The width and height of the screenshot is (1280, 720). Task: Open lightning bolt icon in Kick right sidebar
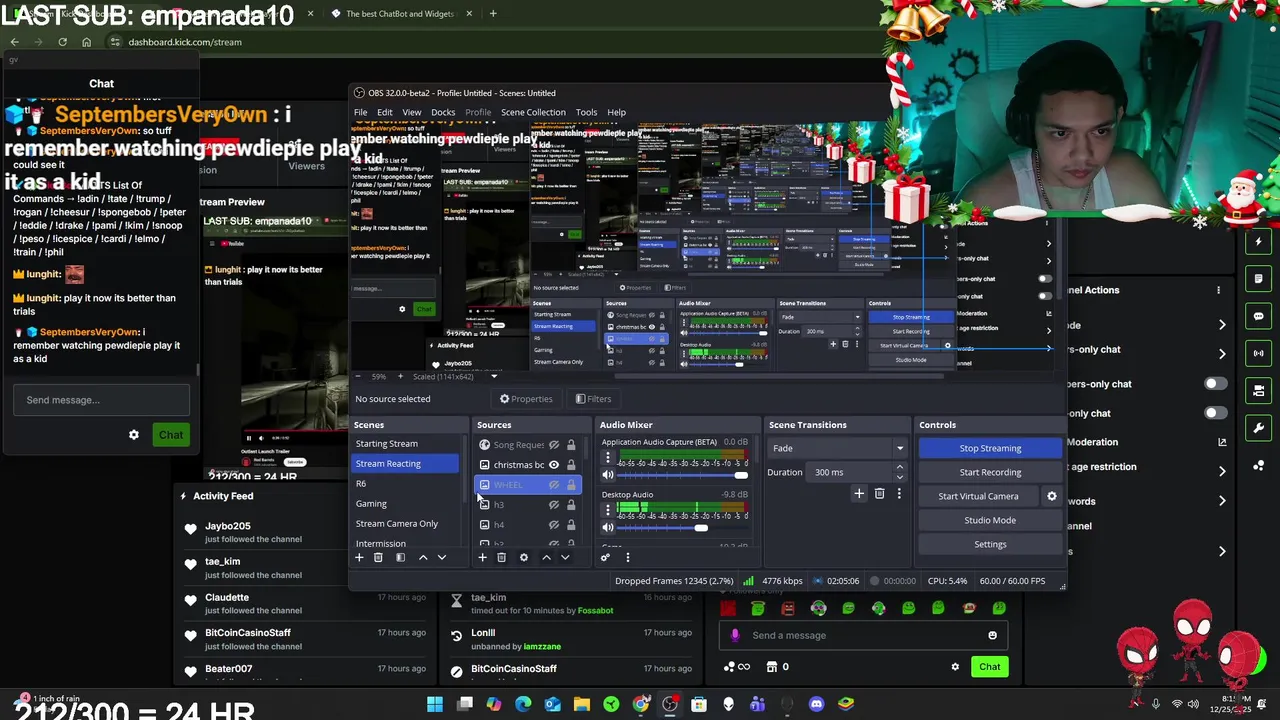[x=1259, y=242]
